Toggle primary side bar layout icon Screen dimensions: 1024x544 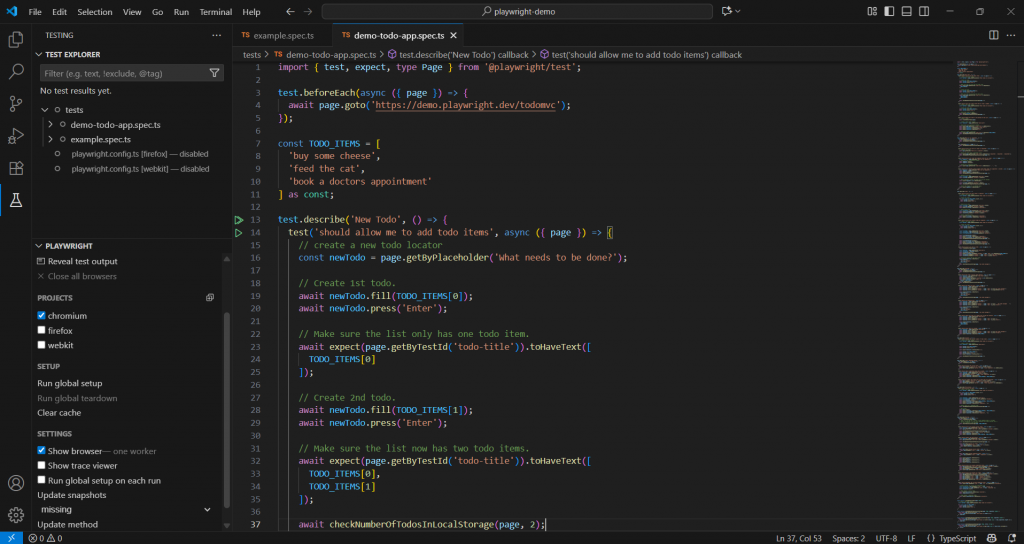889,11
